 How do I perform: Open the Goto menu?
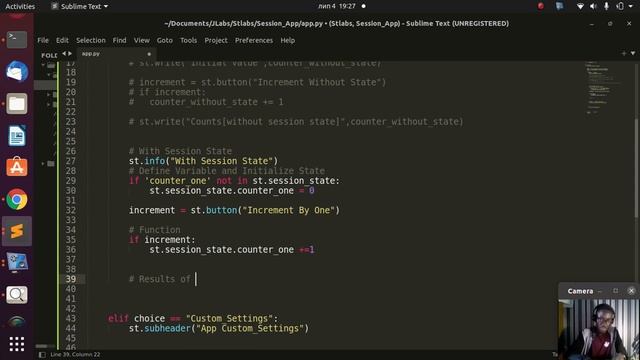pyautogui.click(x=164, y=40)
